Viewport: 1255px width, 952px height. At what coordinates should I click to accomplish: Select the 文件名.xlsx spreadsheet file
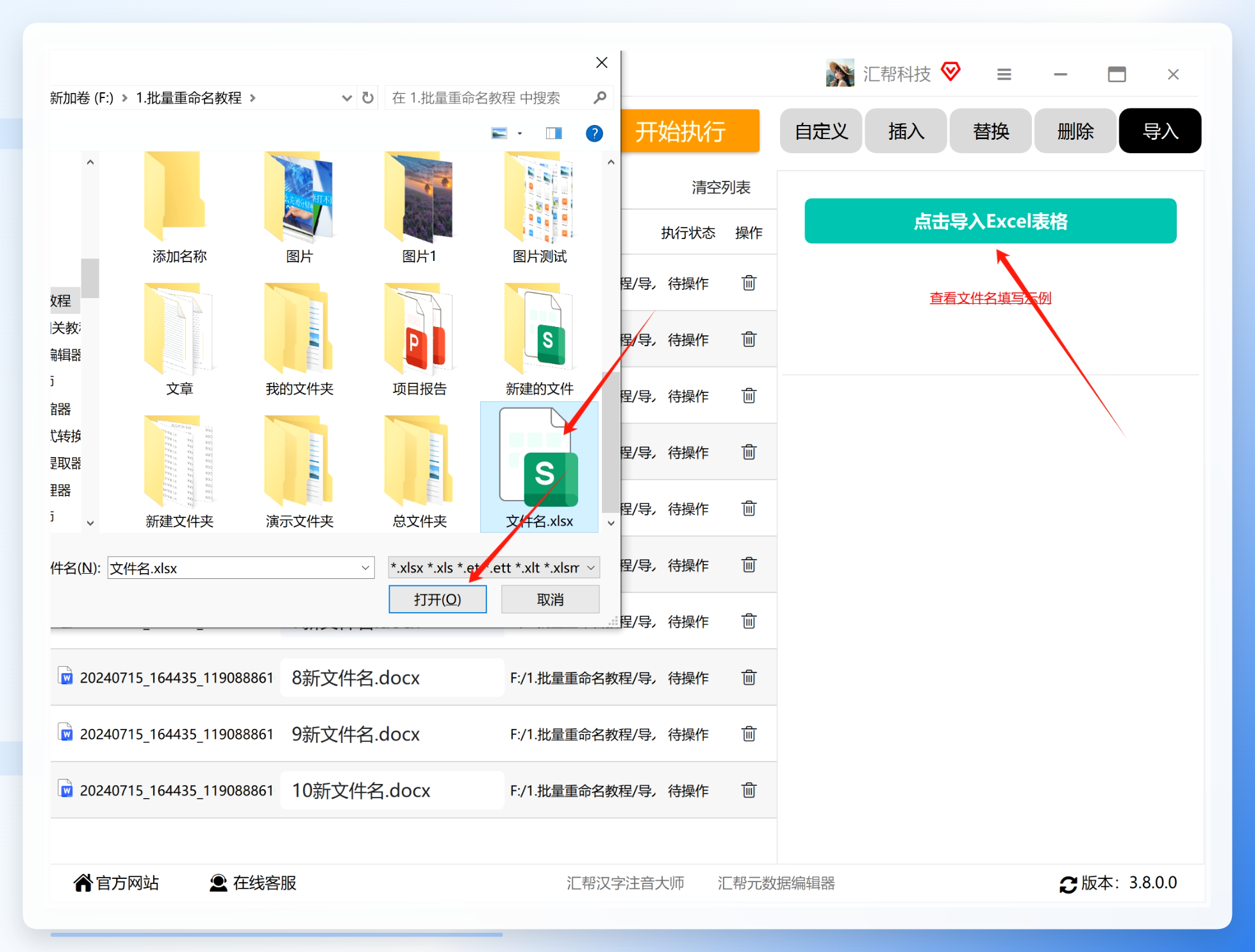(539, 467)
